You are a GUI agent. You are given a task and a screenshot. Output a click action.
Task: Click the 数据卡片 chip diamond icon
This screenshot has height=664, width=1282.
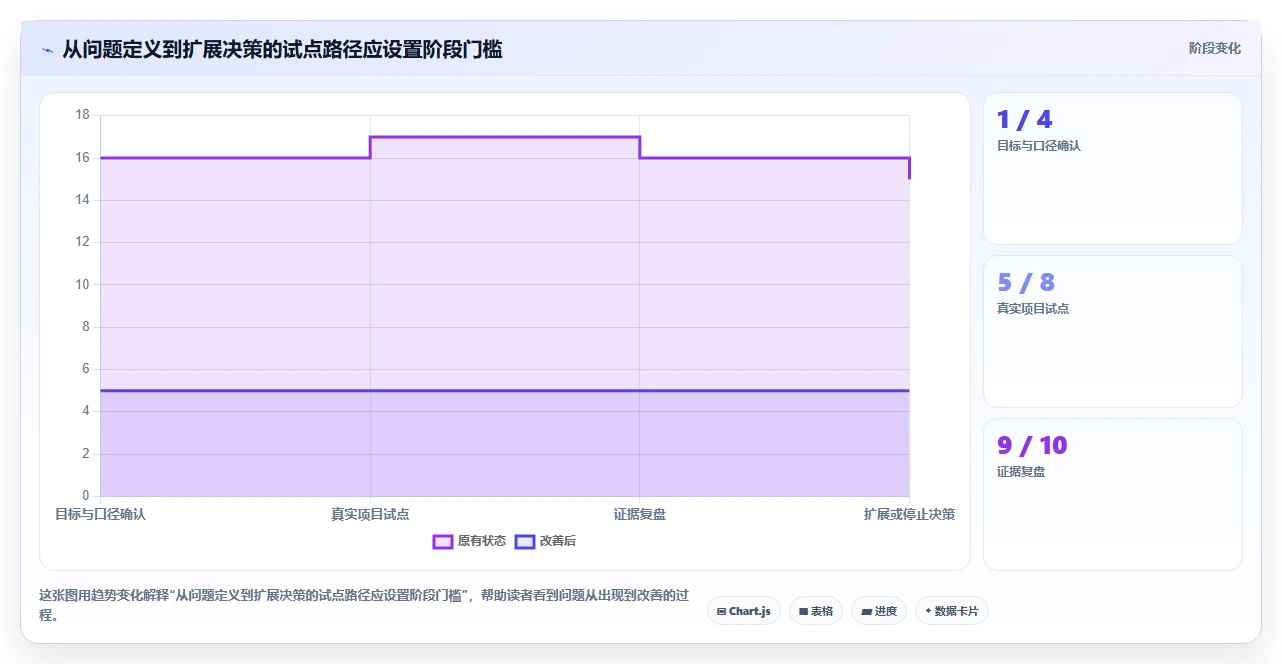pos(928,611)
